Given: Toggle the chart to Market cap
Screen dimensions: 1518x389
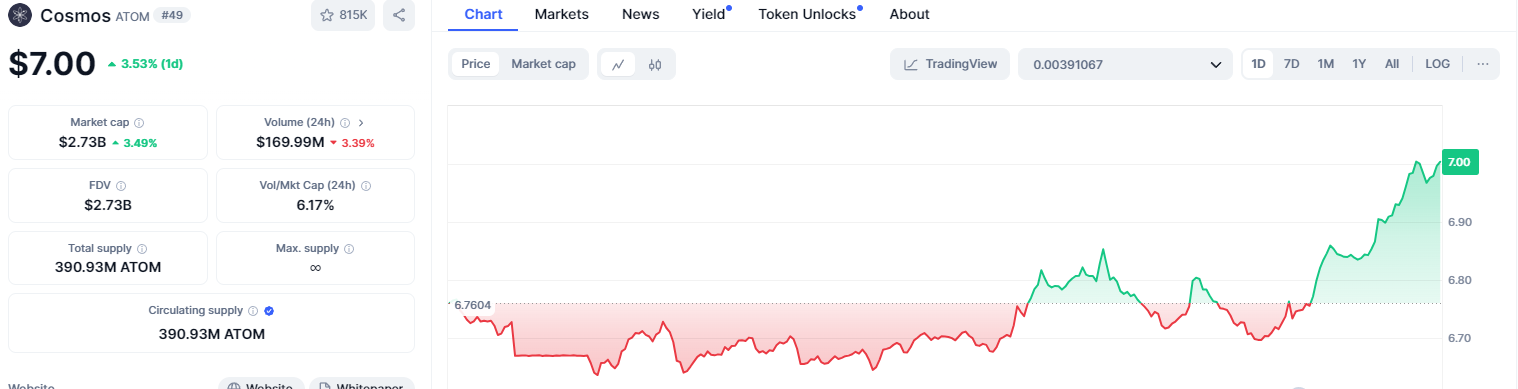Looking at the screenshot, I should point(543,64).
